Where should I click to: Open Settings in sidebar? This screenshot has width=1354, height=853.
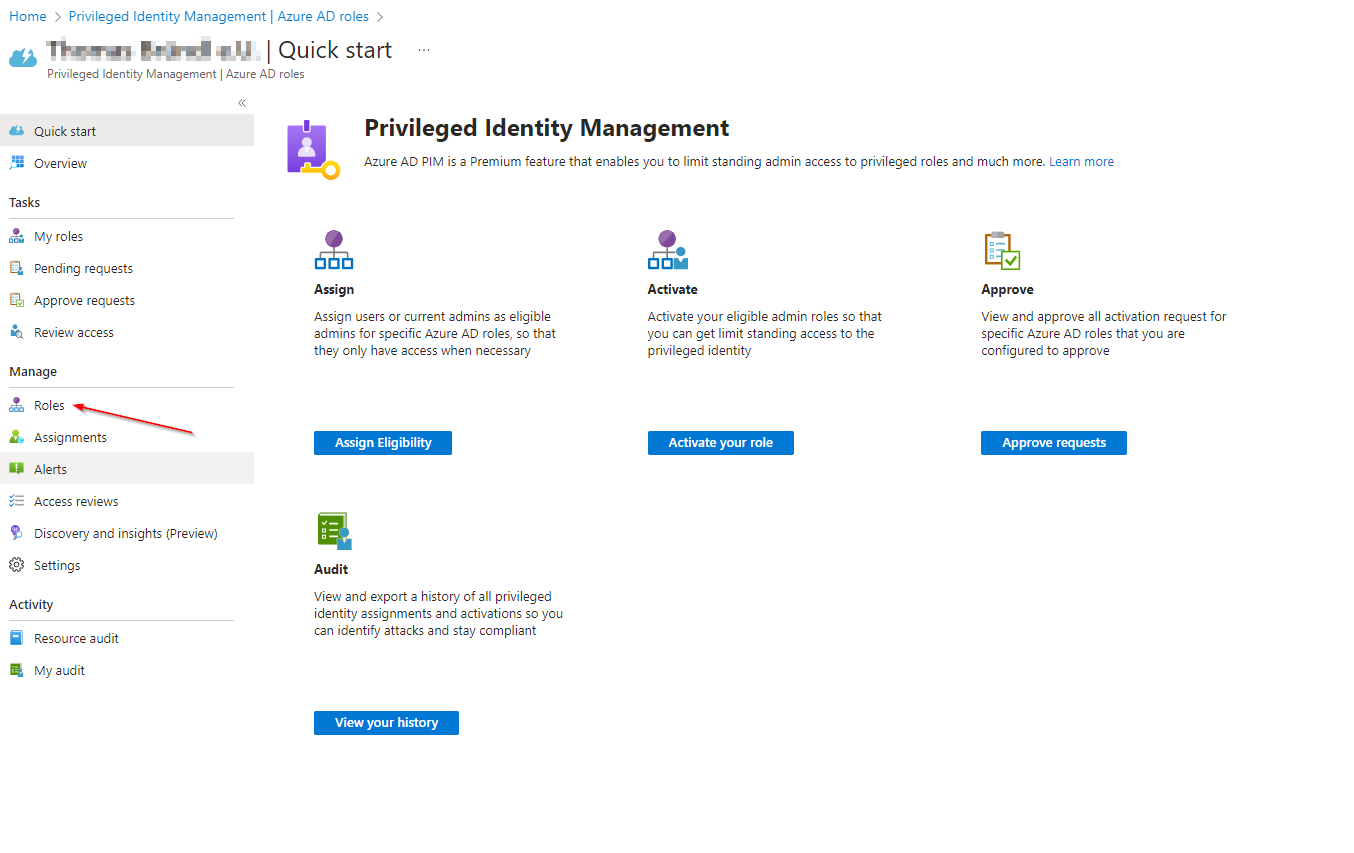pos(127,565)
